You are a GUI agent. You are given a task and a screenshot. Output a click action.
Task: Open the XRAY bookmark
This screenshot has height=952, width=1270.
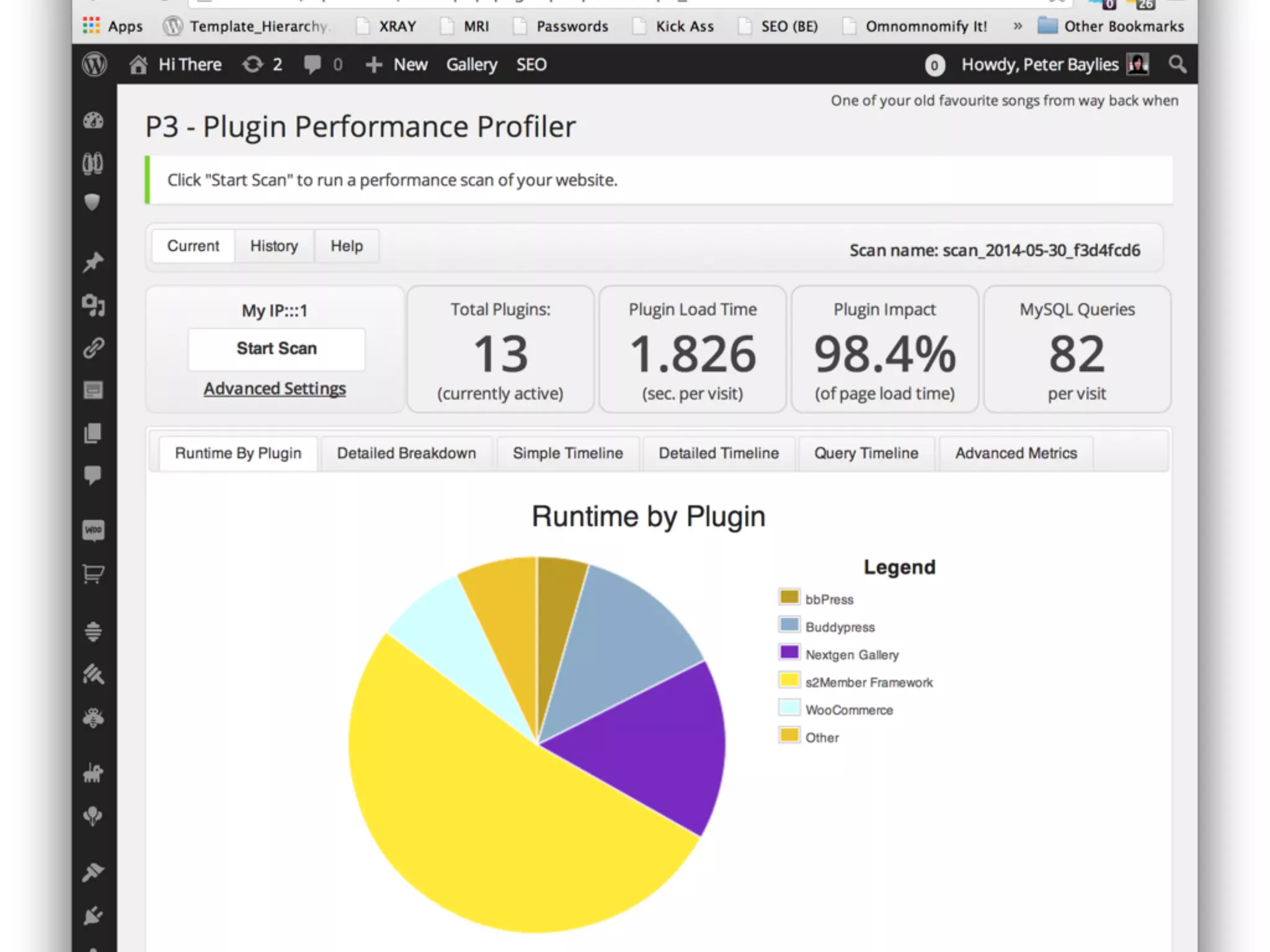pos(385,26)
